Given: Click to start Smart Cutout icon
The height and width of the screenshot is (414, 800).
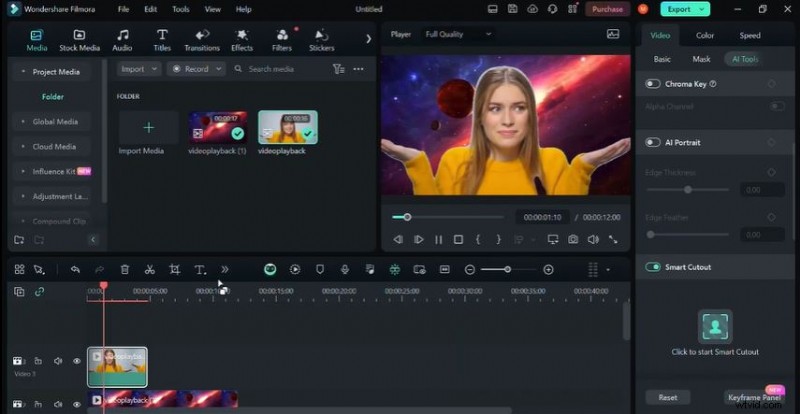Looking at the screenshot, I should pyautogui.click(x=715, y=326).
